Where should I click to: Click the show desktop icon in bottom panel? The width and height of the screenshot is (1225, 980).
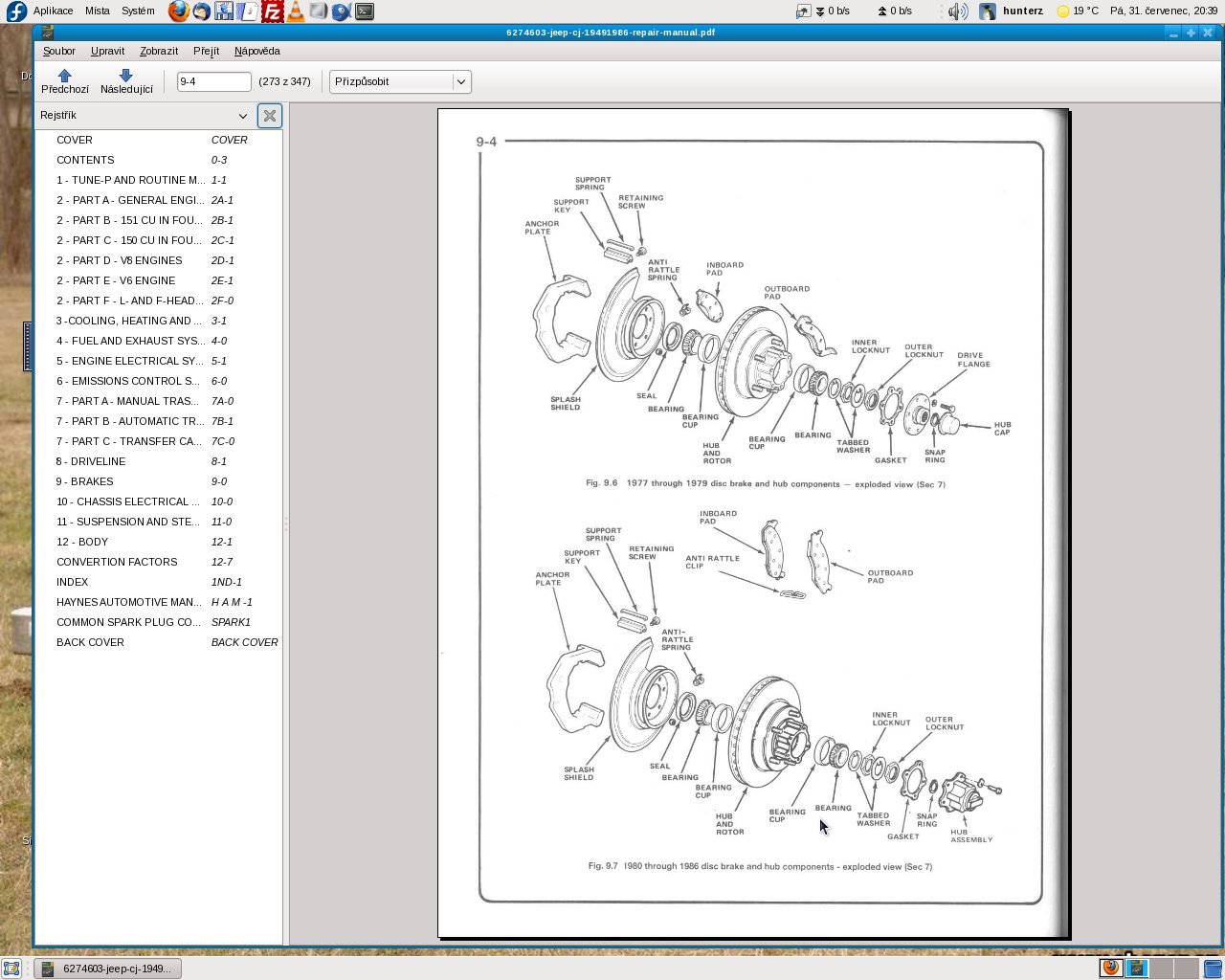tap(11, 969)
